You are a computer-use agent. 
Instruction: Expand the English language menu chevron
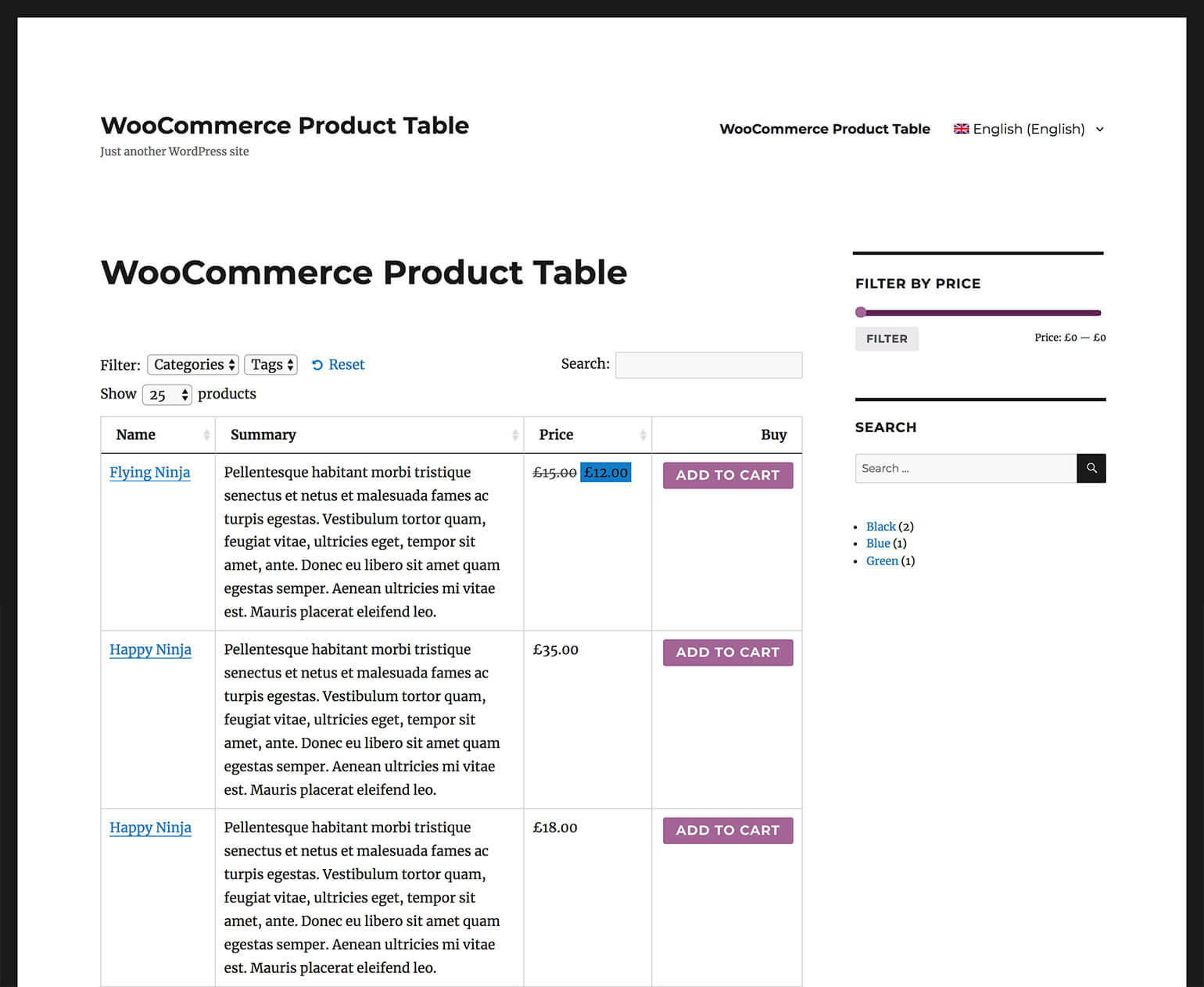tap(1100, 130)
